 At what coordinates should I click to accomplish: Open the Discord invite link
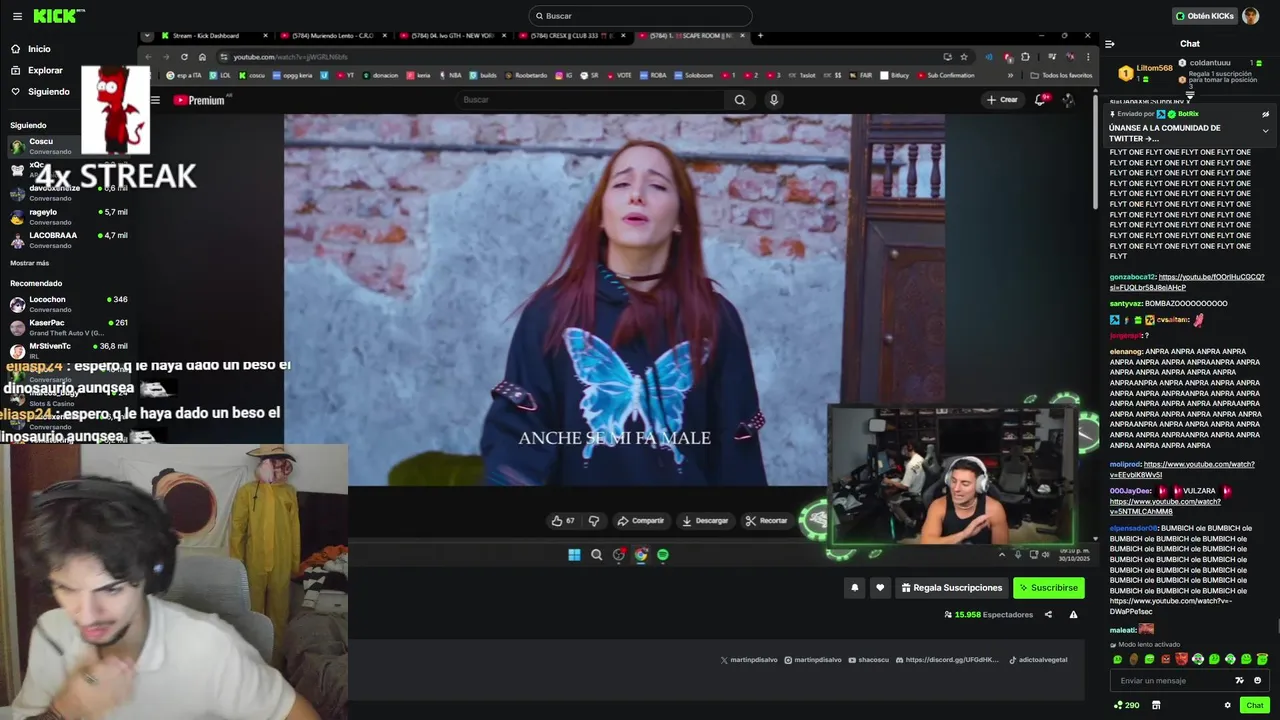coord(948,660)
